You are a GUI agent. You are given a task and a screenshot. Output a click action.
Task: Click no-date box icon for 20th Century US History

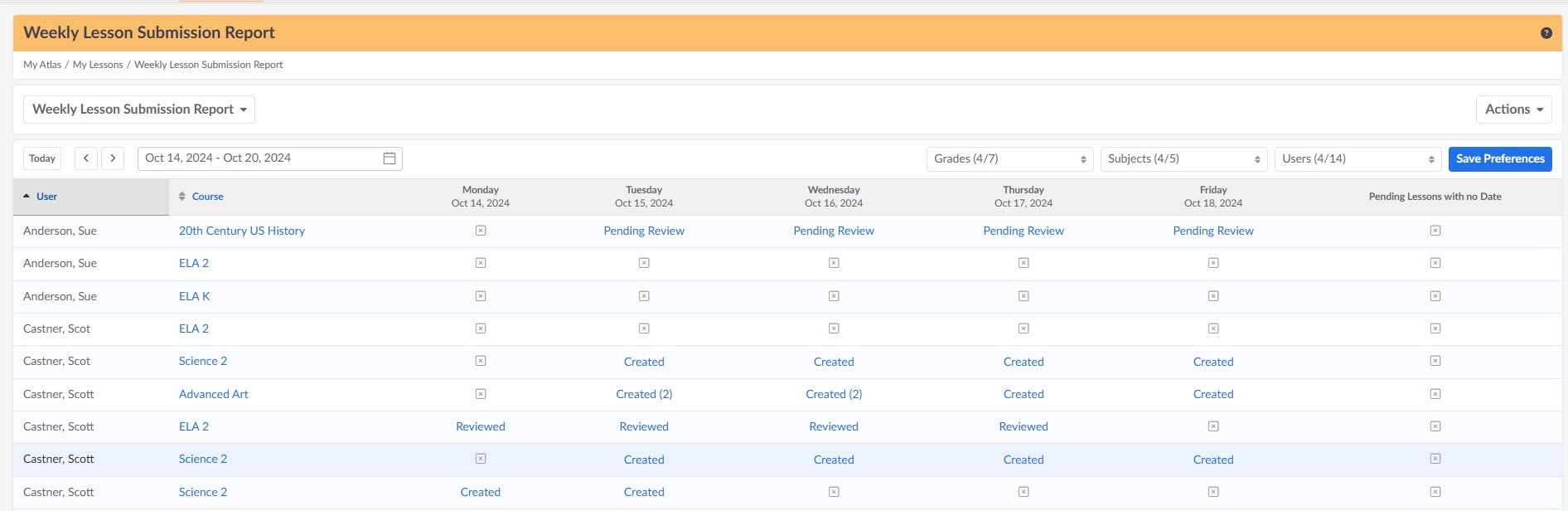1435,231
